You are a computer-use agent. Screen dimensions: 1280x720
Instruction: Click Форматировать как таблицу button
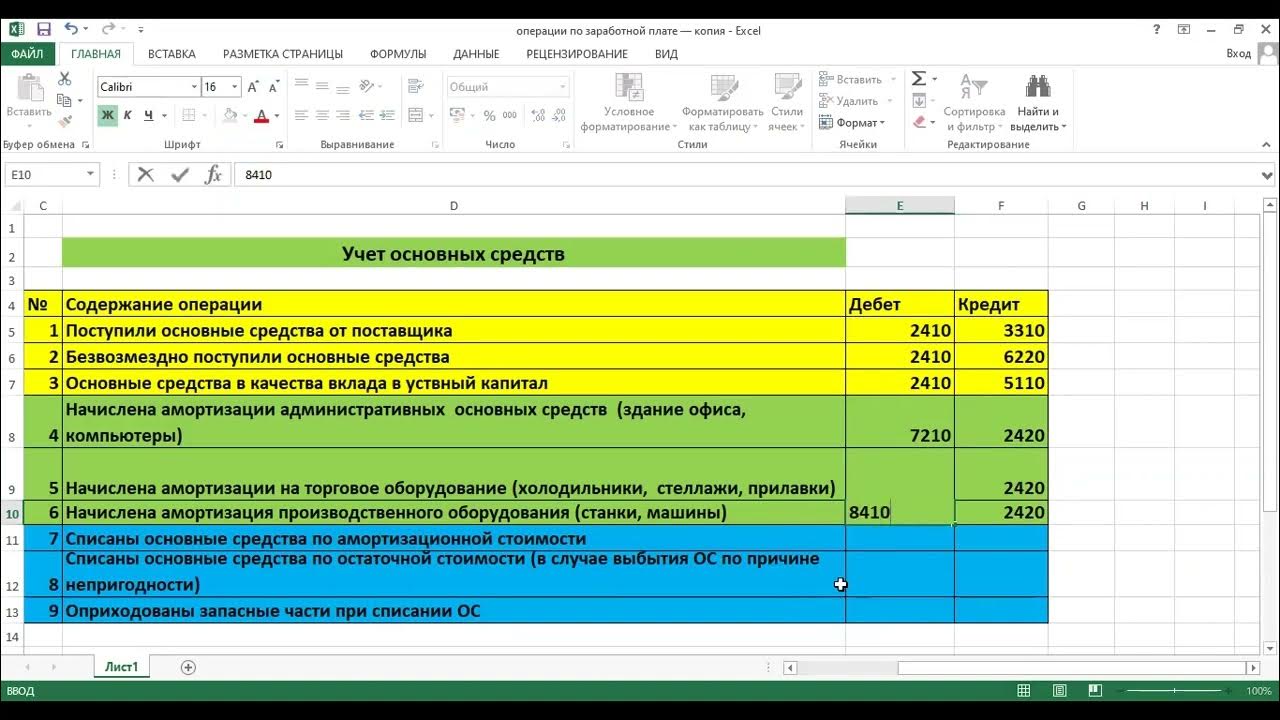[722, 103]
